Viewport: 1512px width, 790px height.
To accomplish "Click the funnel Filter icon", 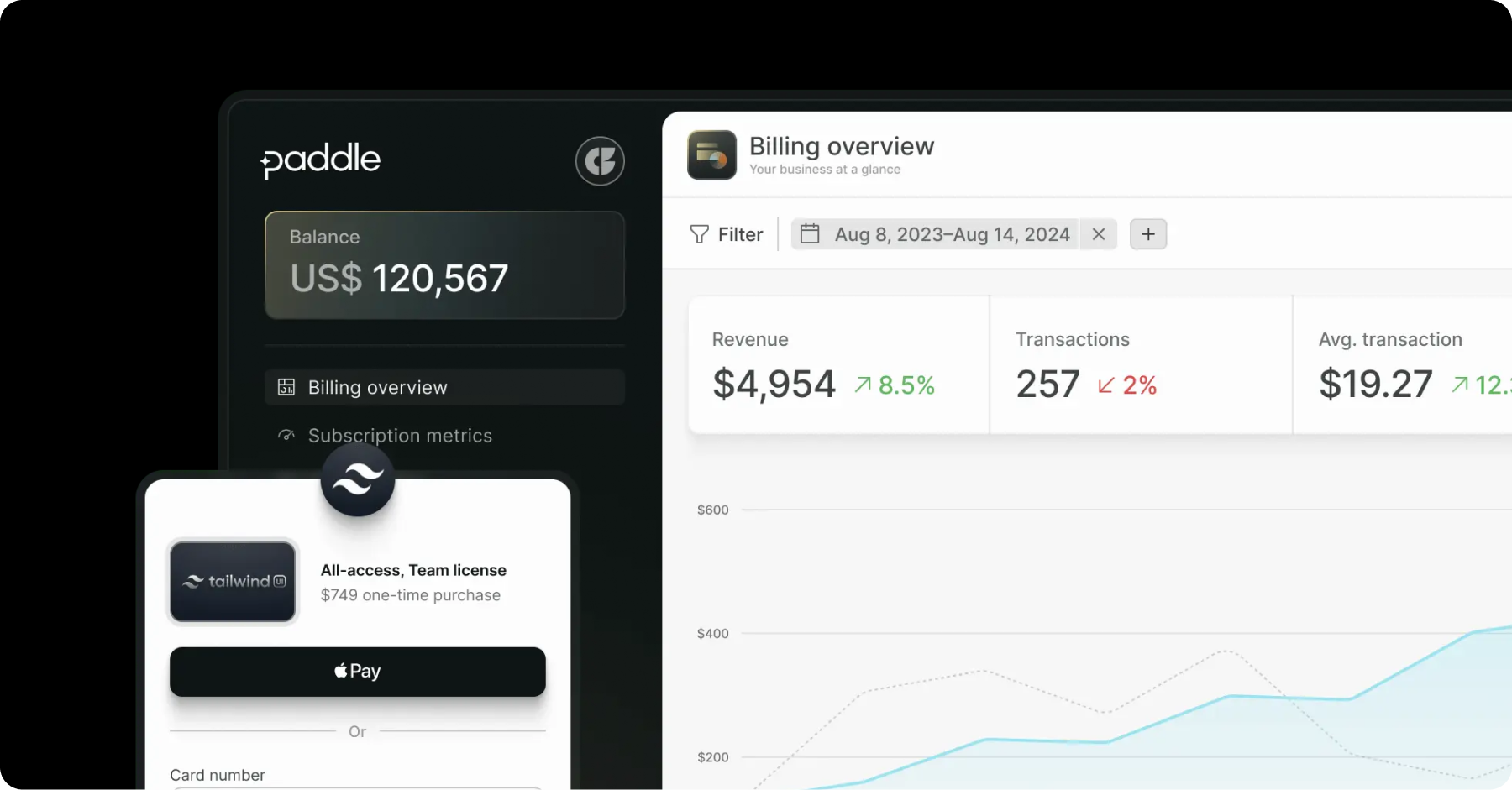I will click(699, 234).
